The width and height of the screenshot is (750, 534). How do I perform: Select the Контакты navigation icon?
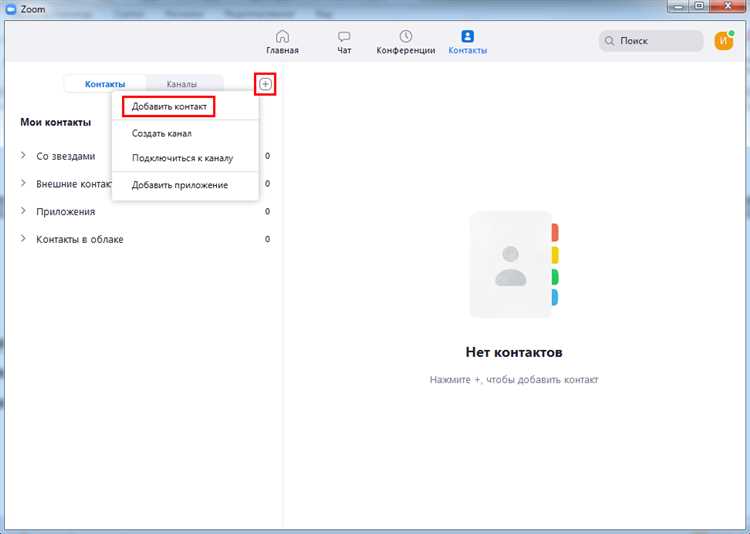(467, 37)
